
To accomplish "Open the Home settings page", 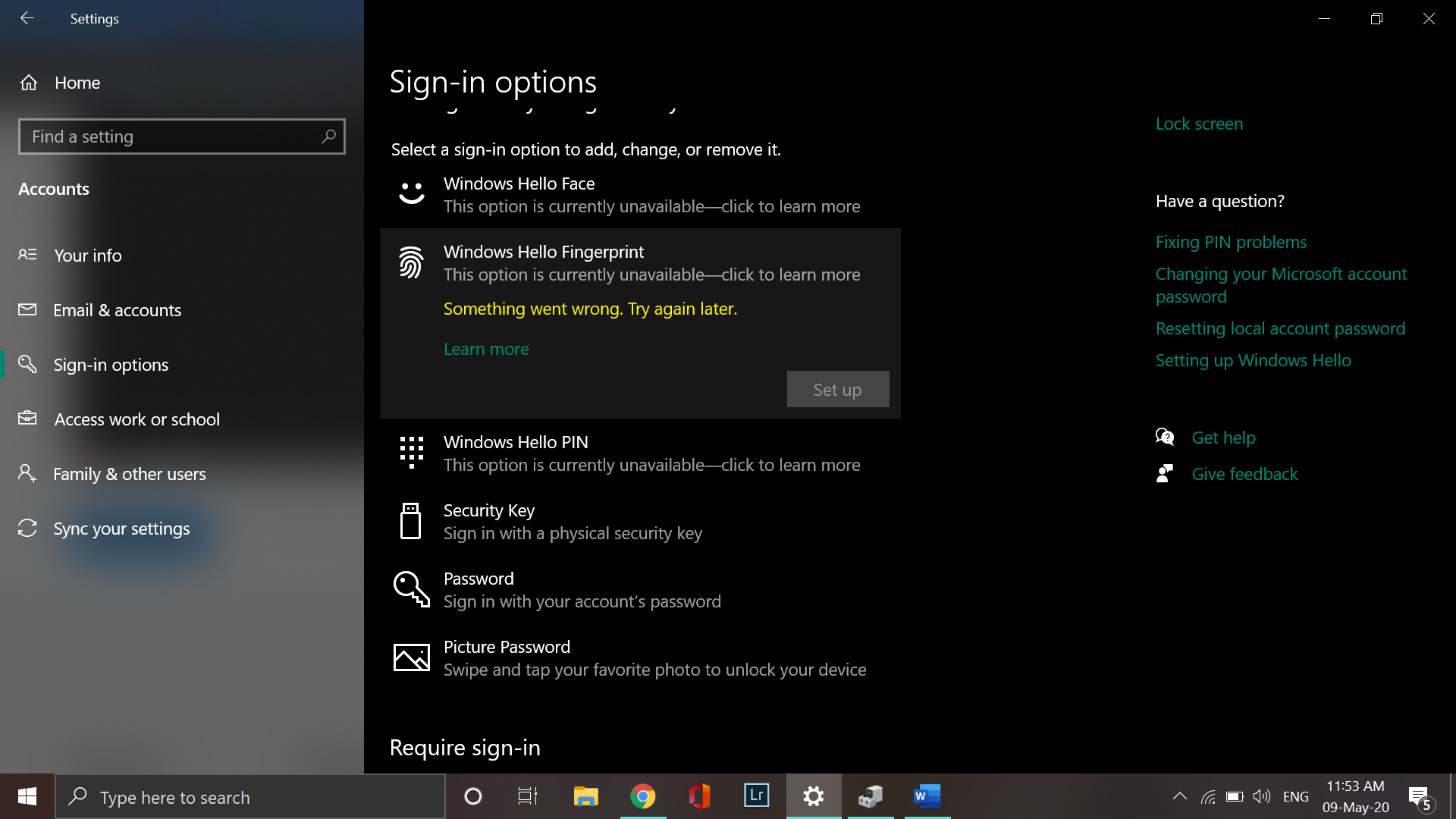I will click(182, 83).
